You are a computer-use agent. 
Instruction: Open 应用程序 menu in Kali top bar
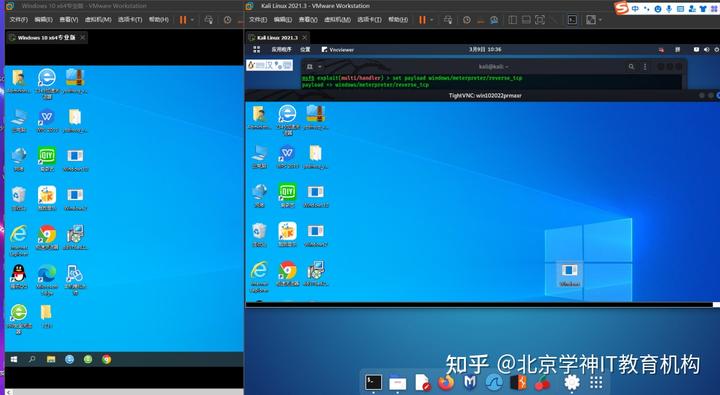point(281,49)
